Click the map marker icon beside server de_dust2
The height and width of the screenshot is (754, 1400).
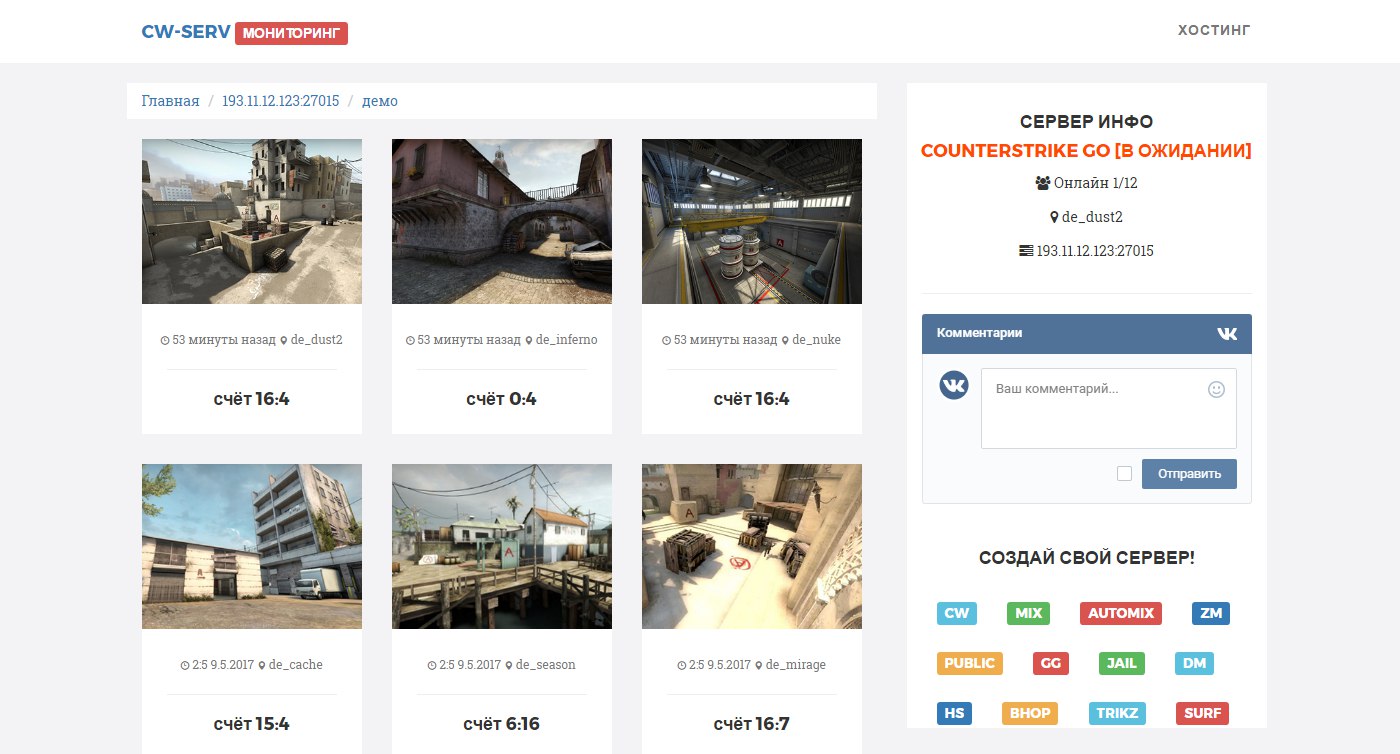coord(1054,217)
